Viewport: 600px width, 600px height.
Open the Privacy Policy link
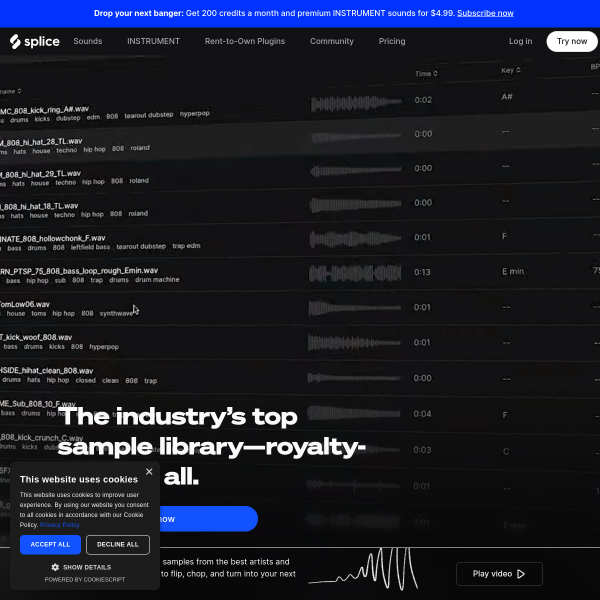coord(59,525)
